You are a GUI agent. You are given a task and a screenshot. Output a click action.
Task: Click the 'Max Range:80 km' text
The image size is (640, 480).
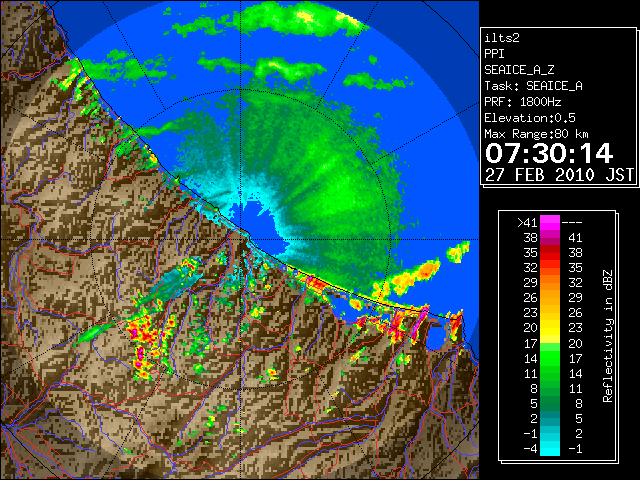[536, 134]
